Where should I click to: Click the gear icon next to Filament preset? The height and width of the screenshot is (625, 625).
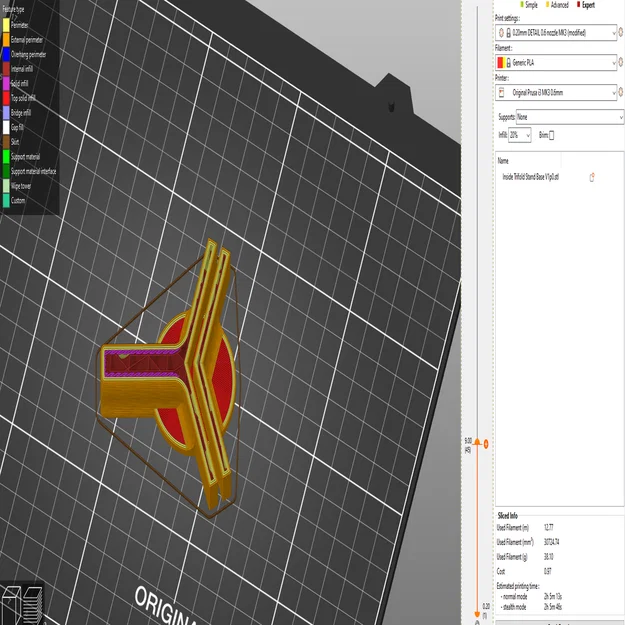pos(621,62)
